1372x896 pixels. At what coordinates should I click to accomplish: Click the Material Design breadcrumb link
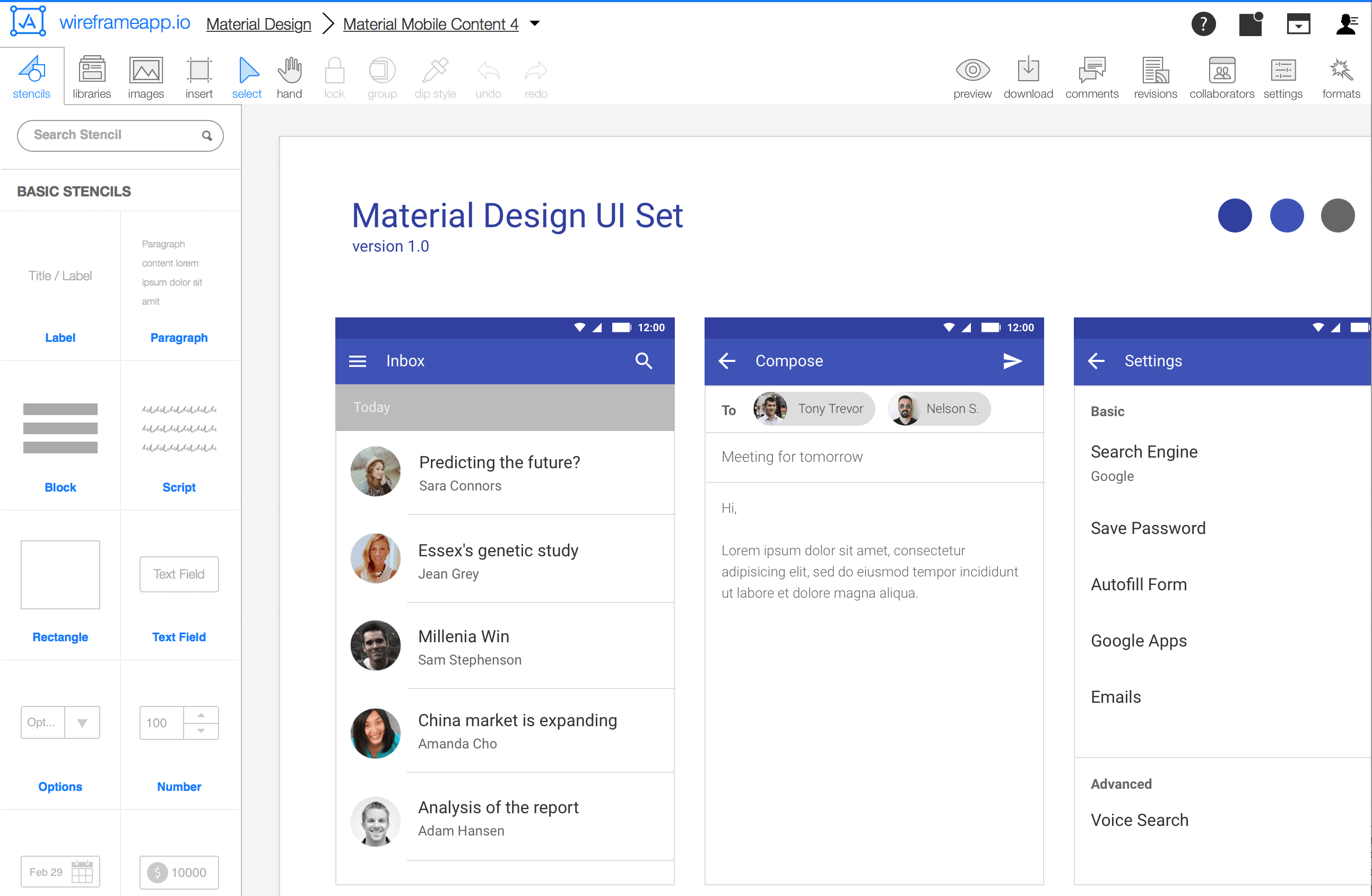[x=258, y=24]
